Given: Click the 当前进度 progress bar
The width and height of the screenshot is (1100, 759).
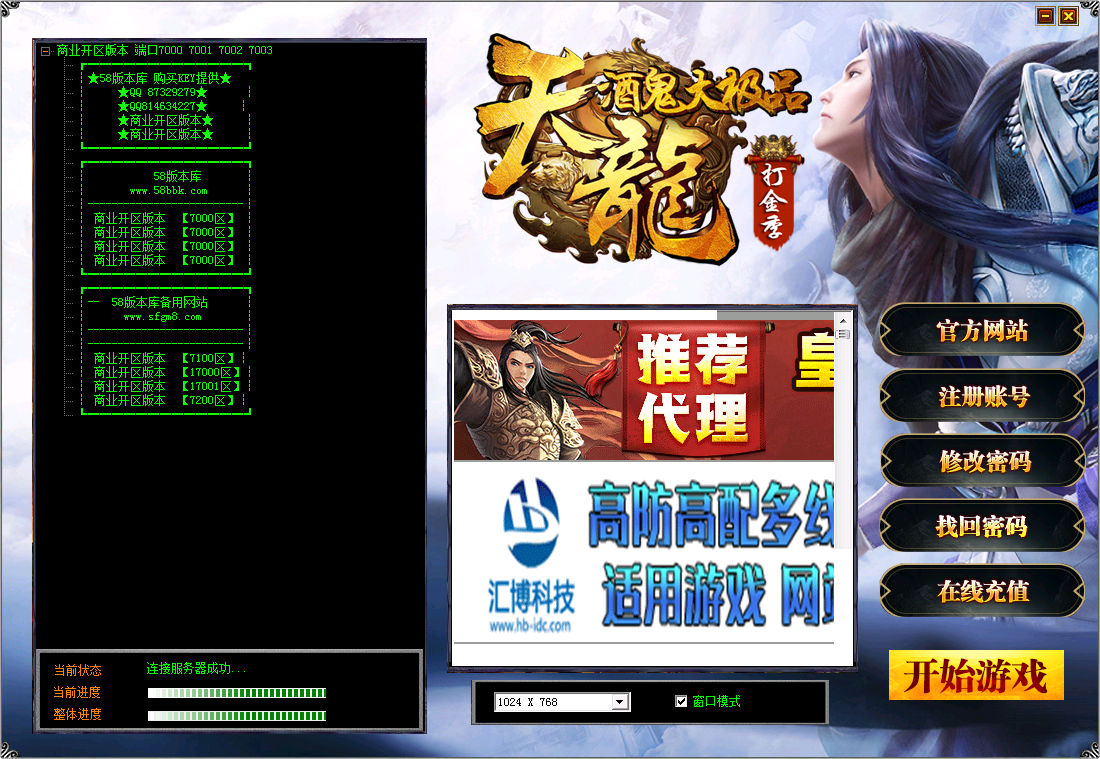Looking at the screenshot, I should 237,693.
